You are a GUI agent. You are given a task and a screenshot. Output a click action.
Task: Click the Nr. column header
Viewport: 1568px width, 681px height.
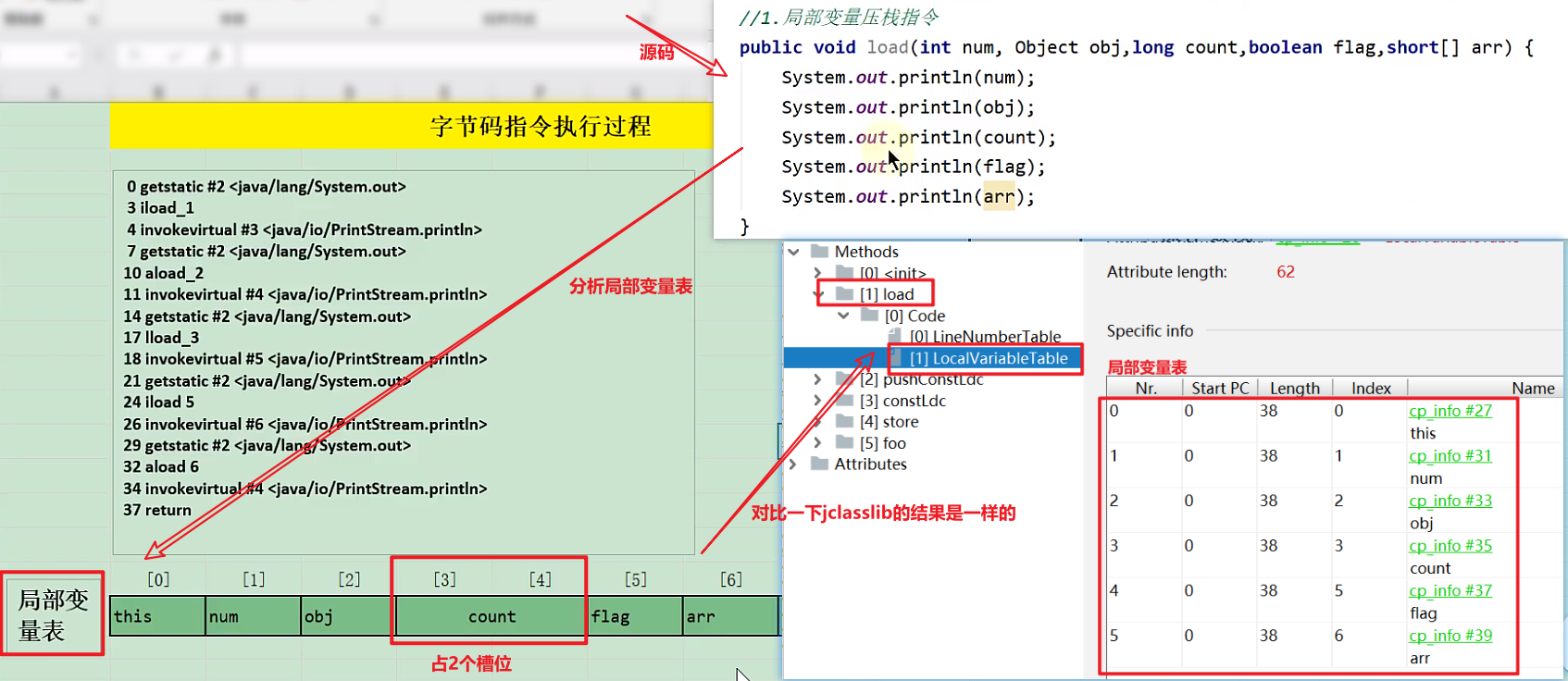coord(1146,389)
